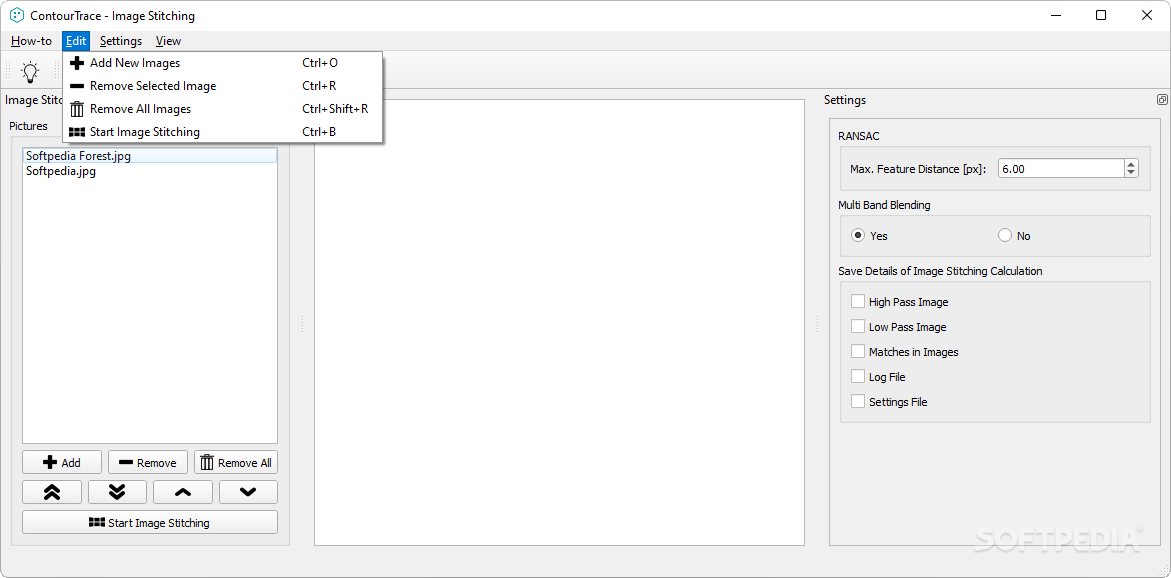Image resolution: width=1171 pixels, height=578 pixels.
Task: Click the Add button below picture list
Action: [x=62, y=462]
